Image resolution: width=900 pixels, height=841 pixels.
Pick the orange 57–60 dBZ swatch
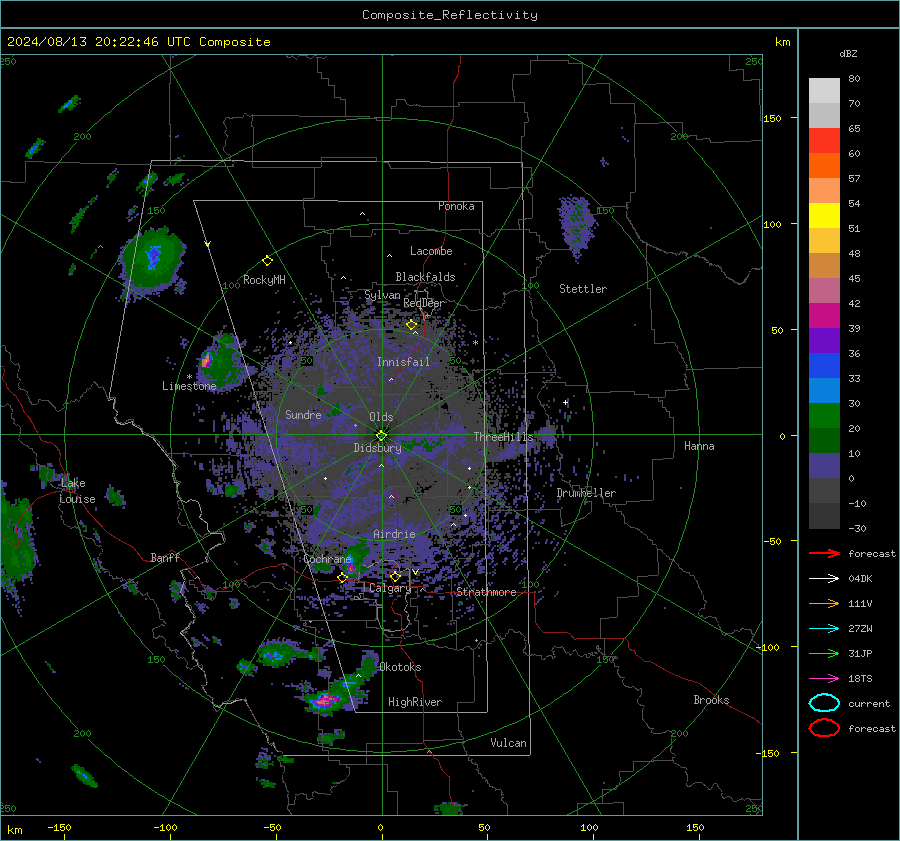tap(824, 165)
